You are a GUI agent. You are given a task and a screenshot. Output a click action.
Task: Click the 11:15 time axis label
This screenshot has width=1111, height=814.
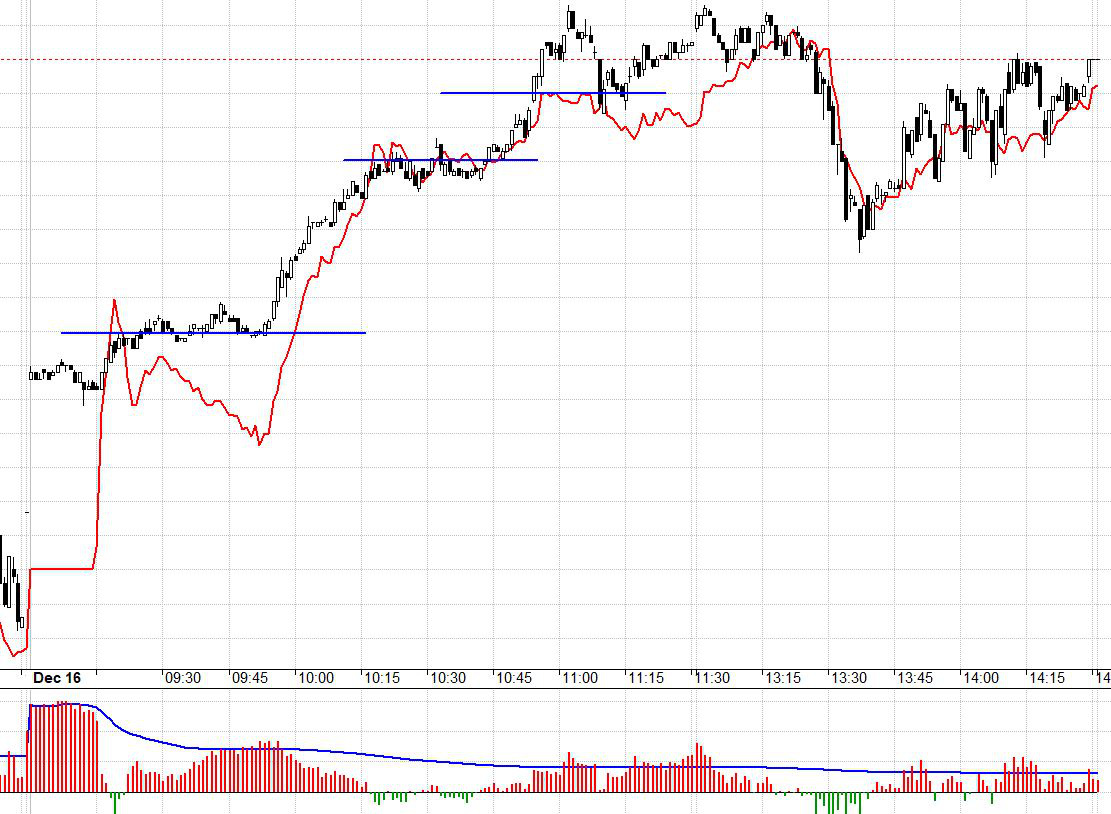pos(646,678)
